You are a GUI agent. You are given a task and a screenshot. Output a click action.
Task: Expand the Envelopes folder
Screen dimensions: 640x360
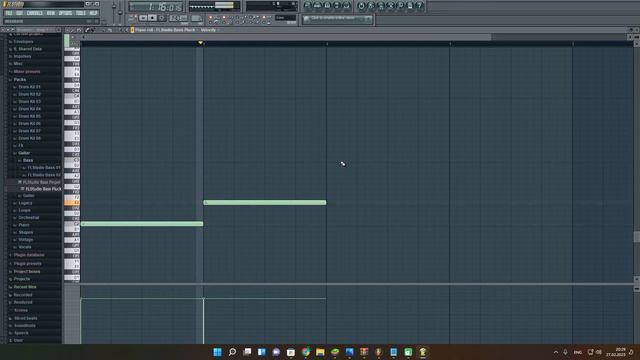[24, 41]
